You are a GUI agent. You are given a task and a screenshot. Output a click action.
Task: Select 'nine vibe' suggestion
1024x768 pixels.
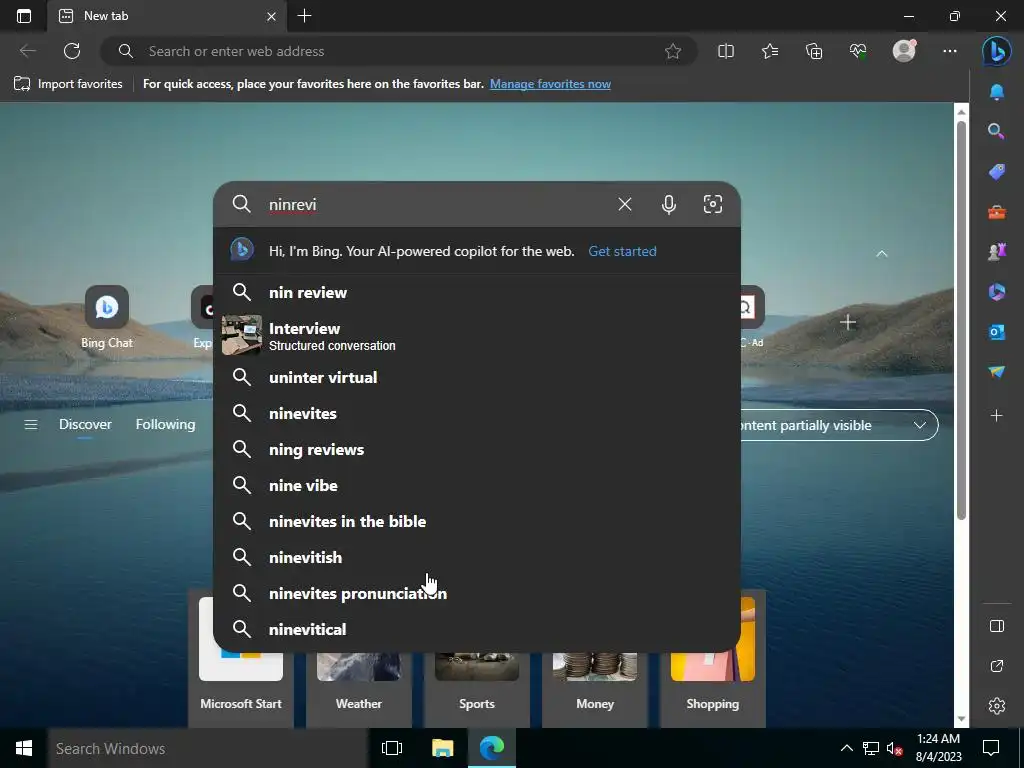pyautogui.click(x=477, y=485)
